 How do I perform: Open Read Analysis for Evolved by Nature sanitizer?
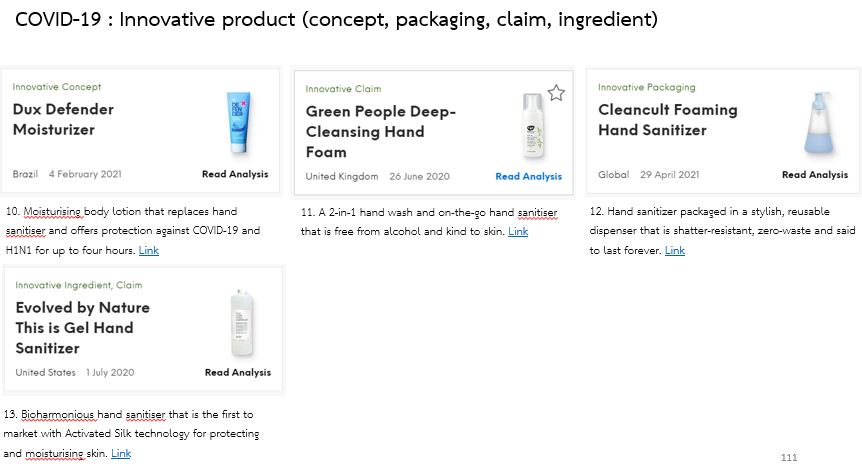click(237, 373)
